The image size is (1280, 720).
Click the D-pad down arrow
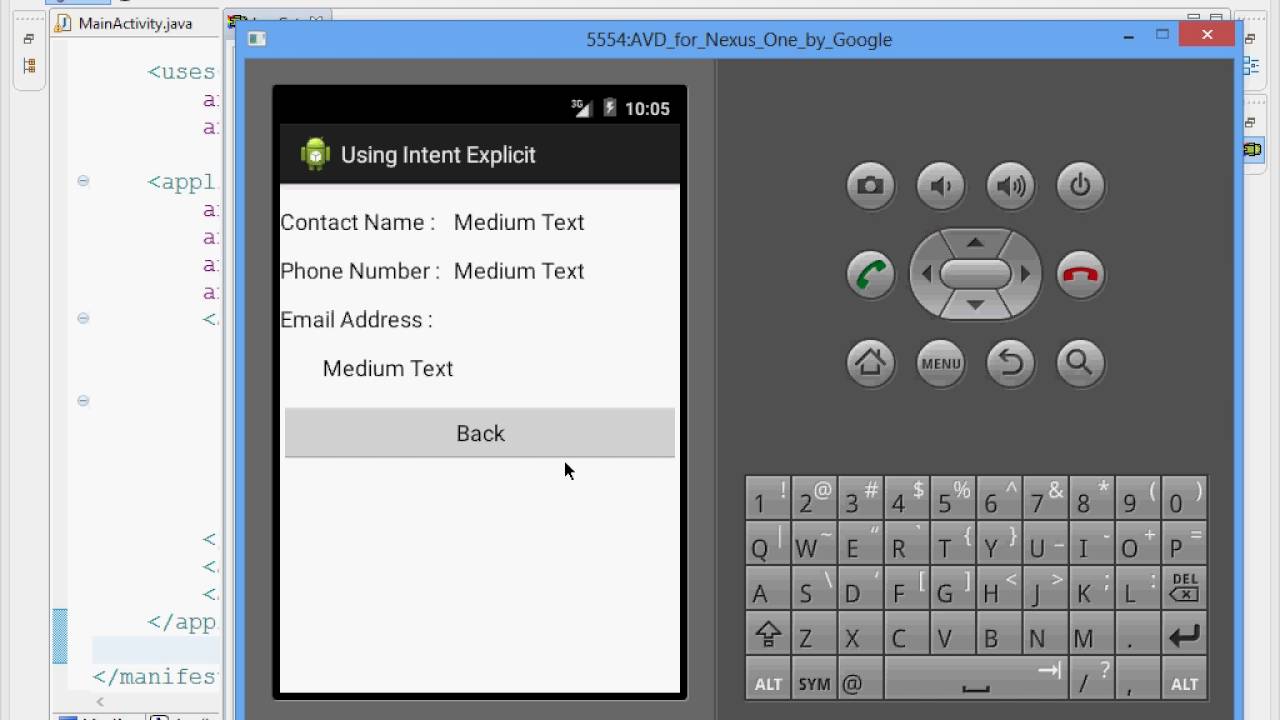[975, 305]
